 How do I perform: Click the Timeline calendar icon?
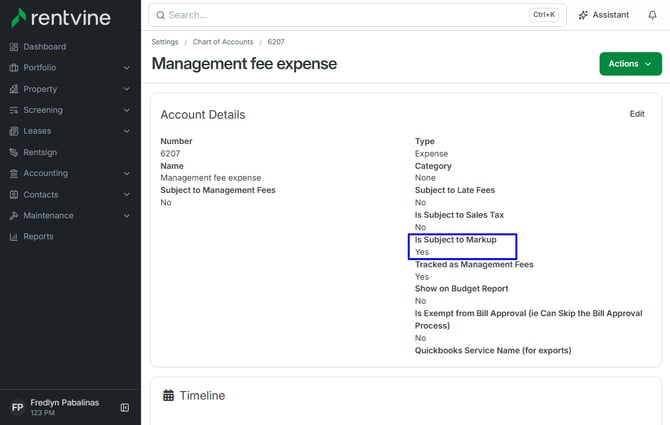tap(168, 396)
